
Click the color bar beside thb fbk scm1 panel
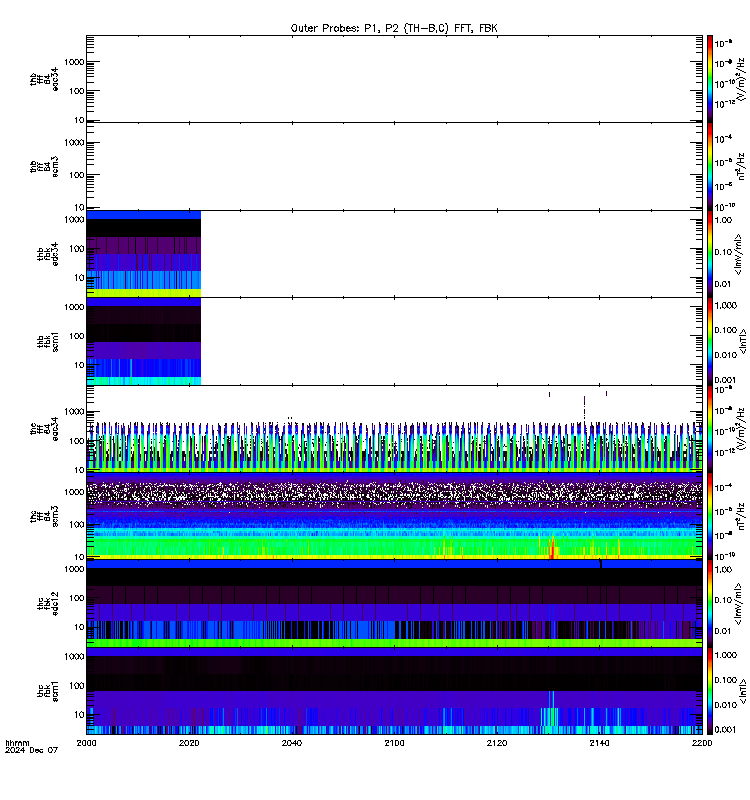(x=710, y=341)
